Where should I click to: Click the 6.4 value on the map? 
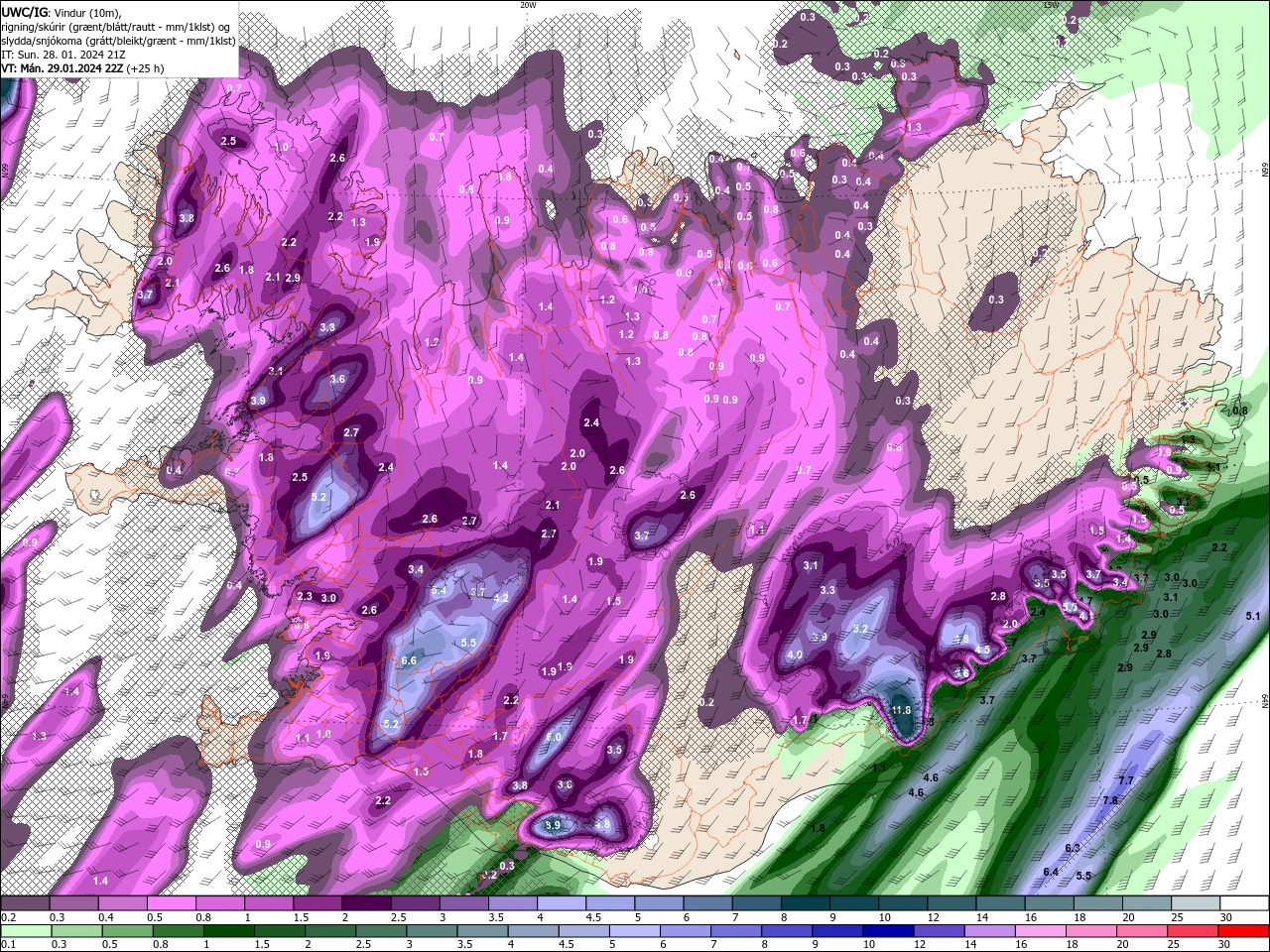(x=1051, y=872)
